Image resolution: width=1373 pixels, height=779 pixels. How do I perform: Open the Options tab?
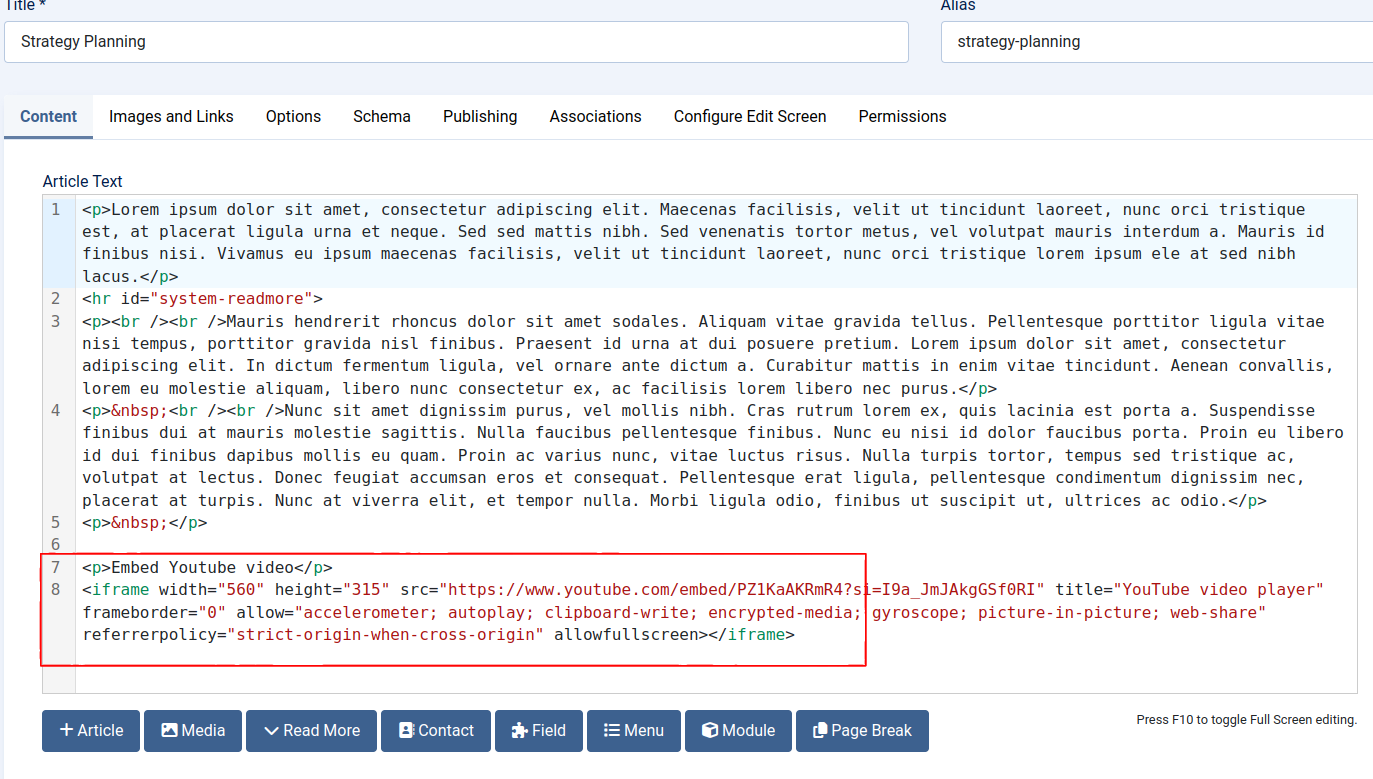pyautogui.click(x=293, y=117)
